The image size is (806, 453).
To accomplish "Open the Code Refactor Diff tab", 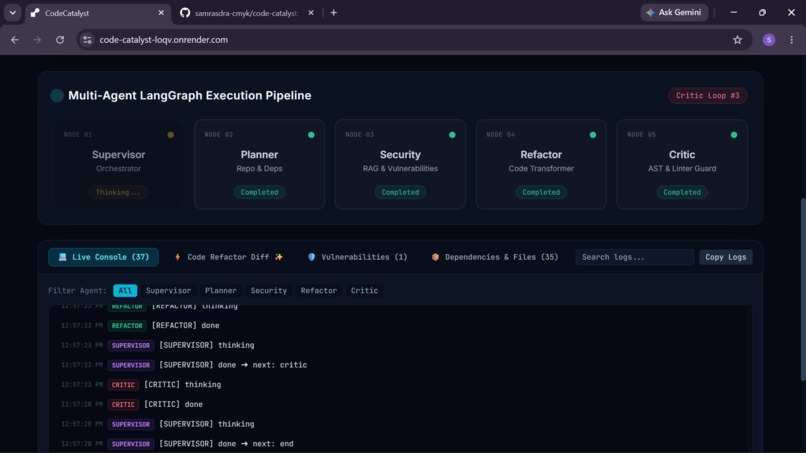I will pyautogui.click(x=229, y=257).
